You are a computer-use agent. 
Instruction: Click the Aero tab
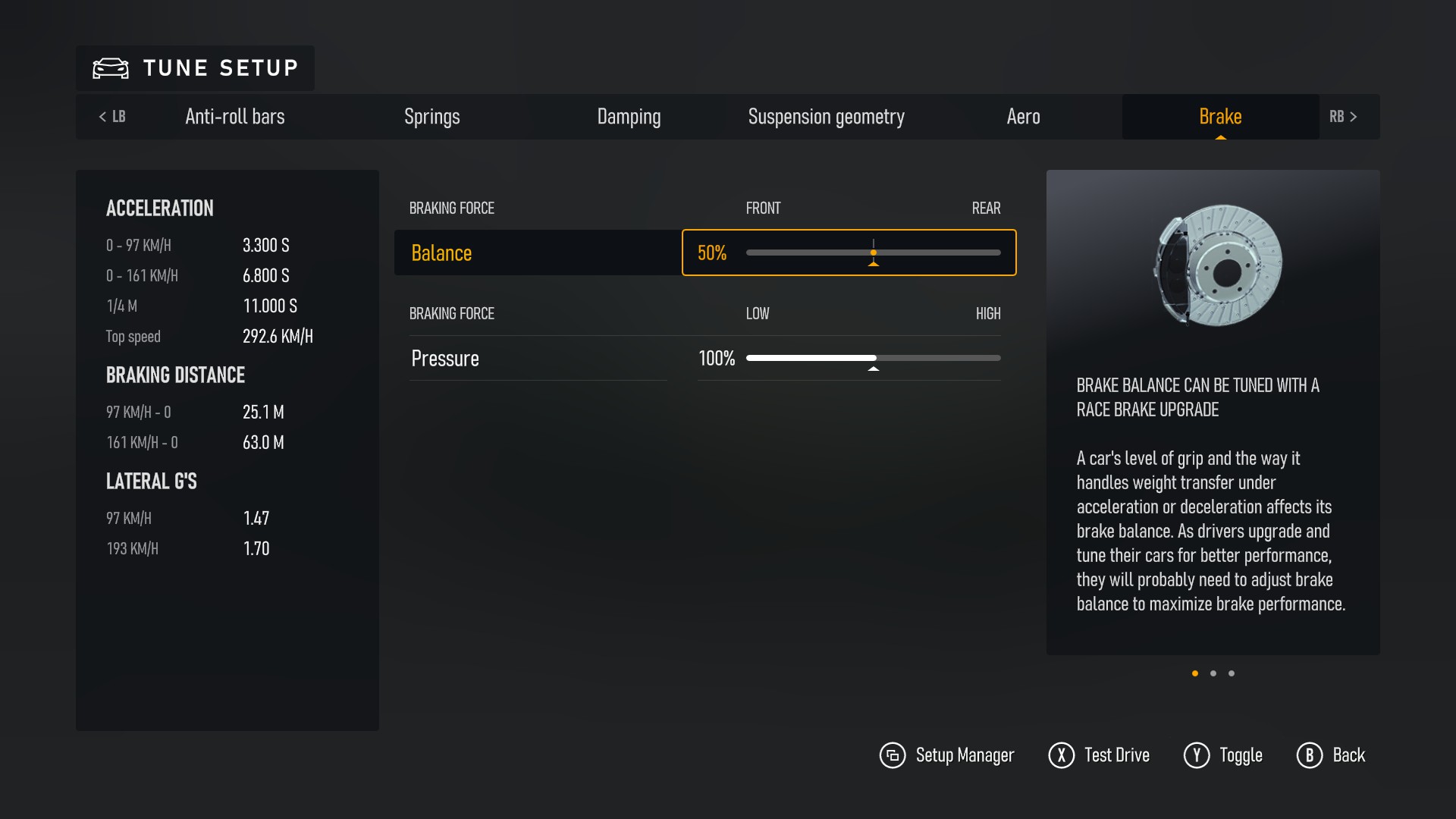tap(1024, 117)
